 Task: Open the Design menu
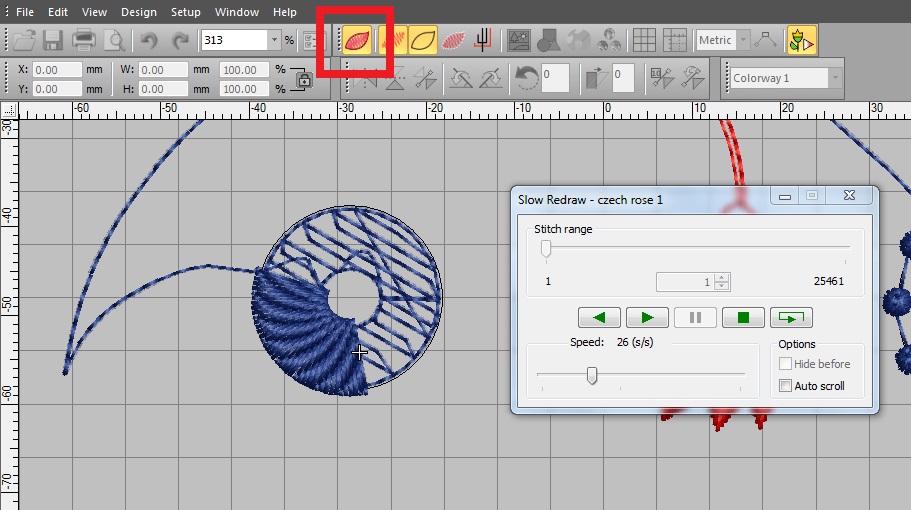pyautogui.click(x=139, y=12)
